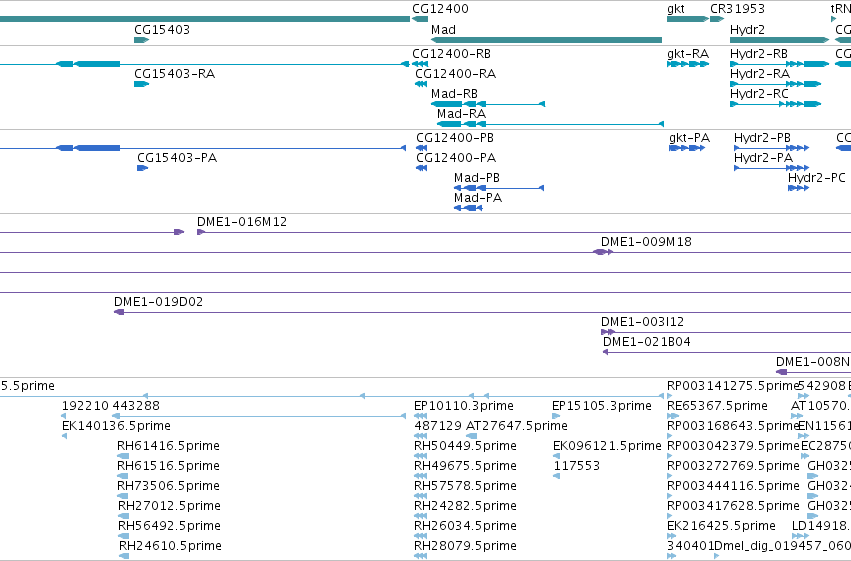The height and width of the screenshot is (561, 851).
Task: Click the gkt gene label
Action: 676,9
